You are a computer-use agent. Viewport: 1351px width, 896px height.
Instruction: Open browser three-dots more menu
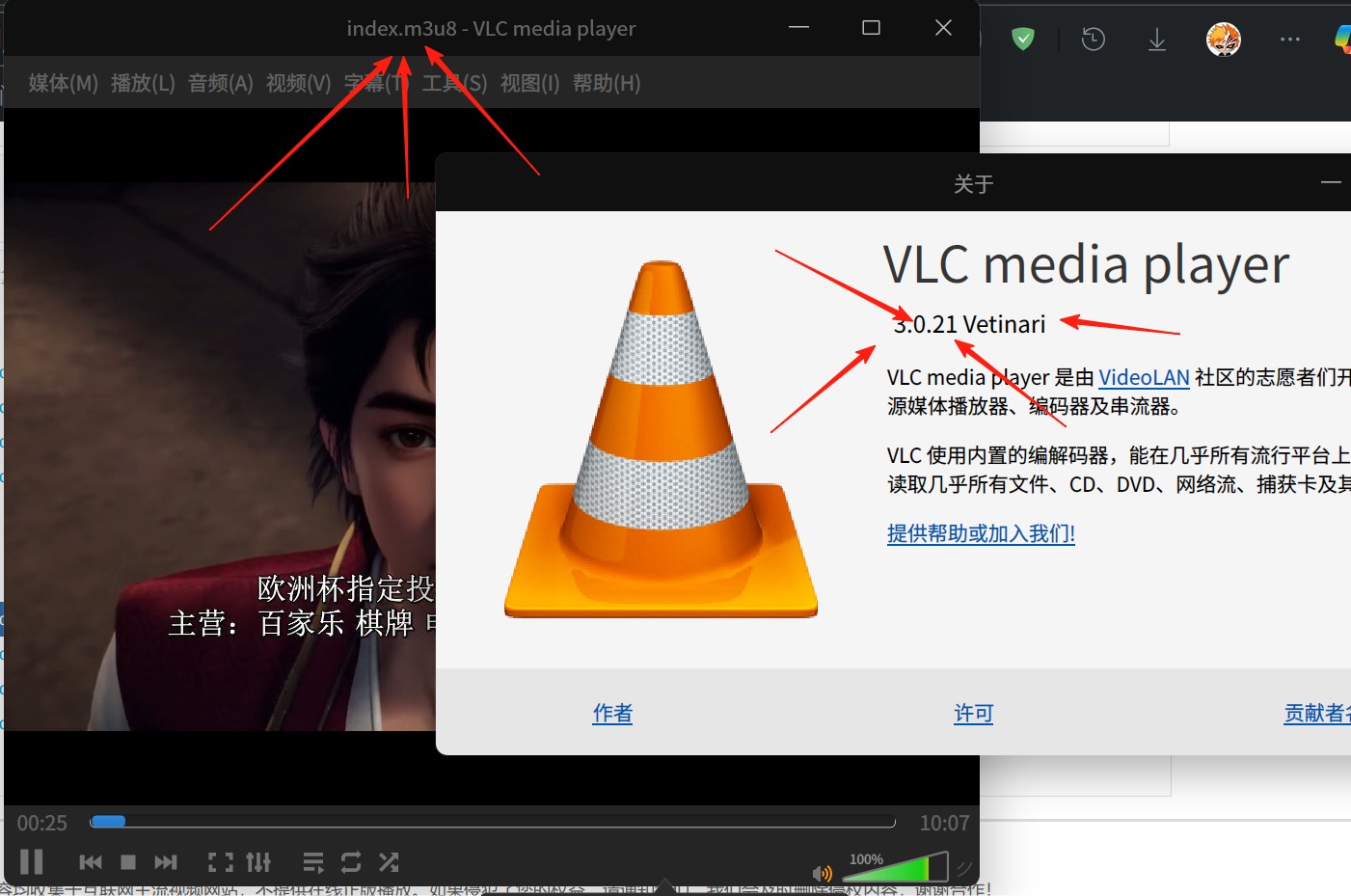(1290, 40)
